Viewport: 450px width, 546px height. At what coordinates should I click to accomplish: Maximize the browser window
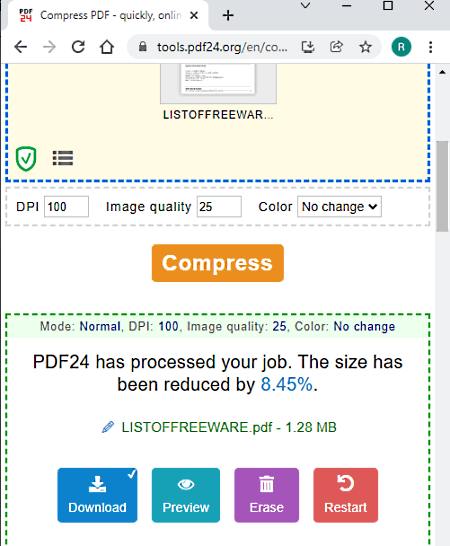388,6
